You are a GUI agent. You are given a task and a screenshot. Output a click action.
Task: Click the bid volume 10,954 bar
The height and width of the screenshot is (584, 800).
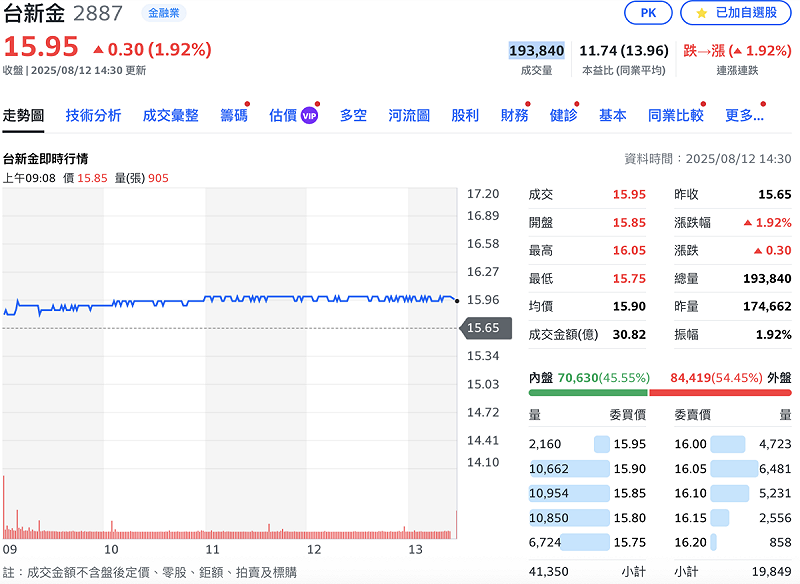coord(569,493)
